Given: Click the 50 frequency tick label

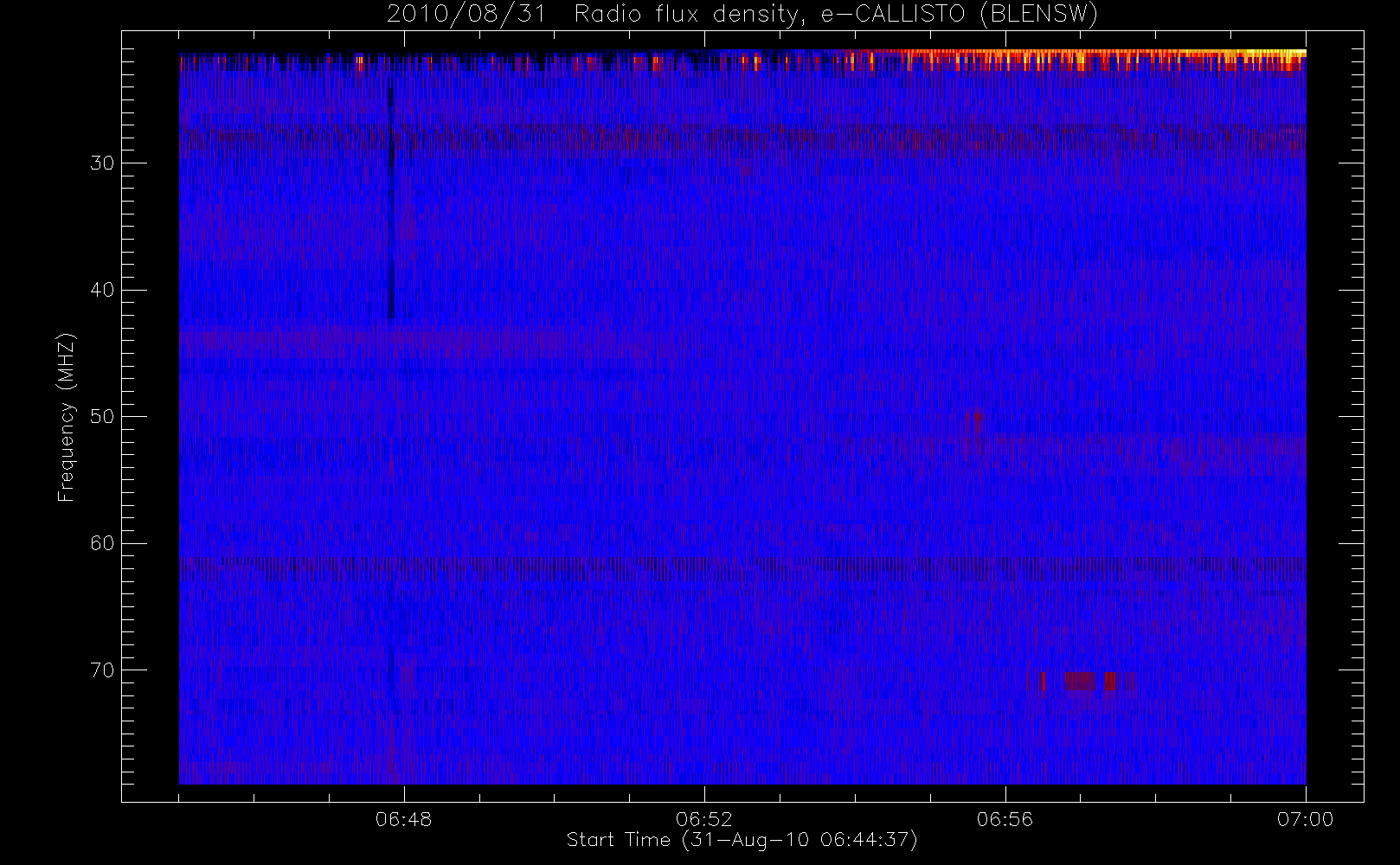Looking at the screenshot, I should pos(102,417).
